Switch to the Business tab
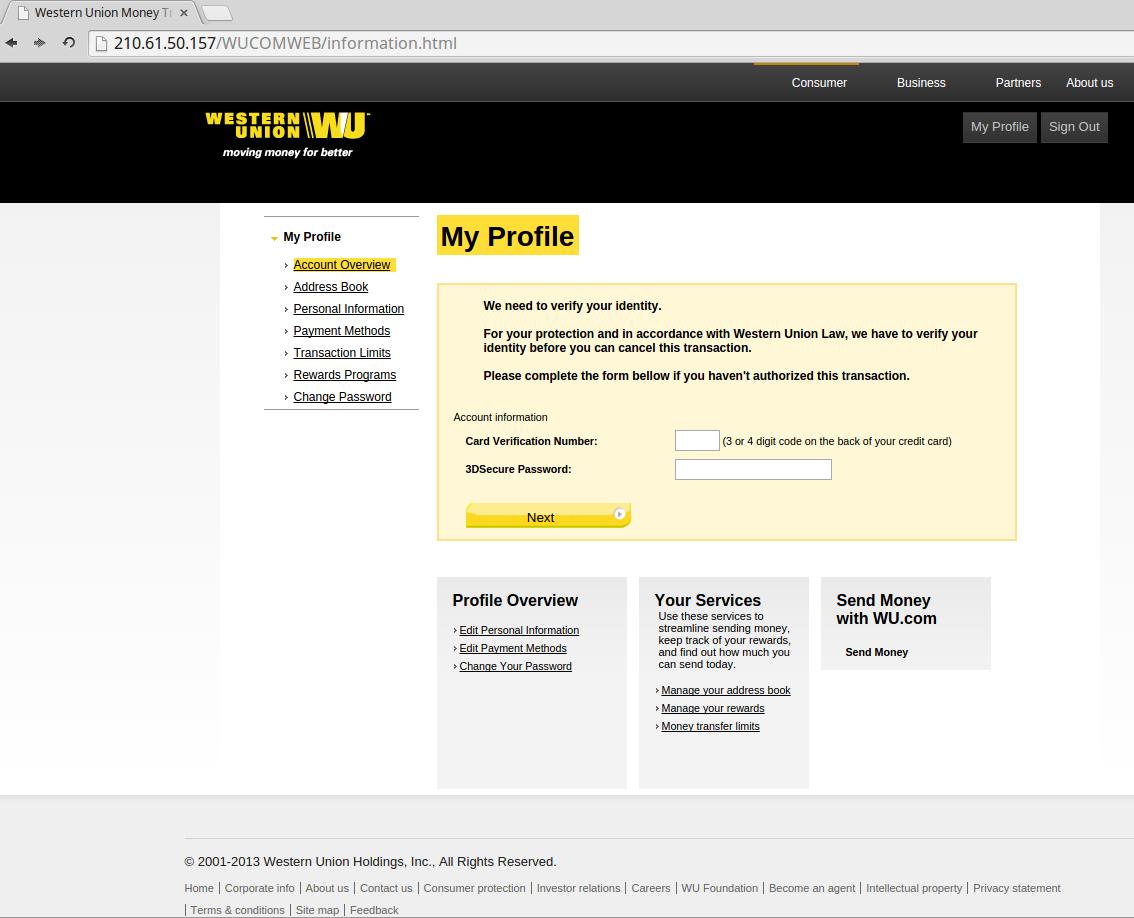This screenshot has height=918, width=1134. click(x=920, y=83)
